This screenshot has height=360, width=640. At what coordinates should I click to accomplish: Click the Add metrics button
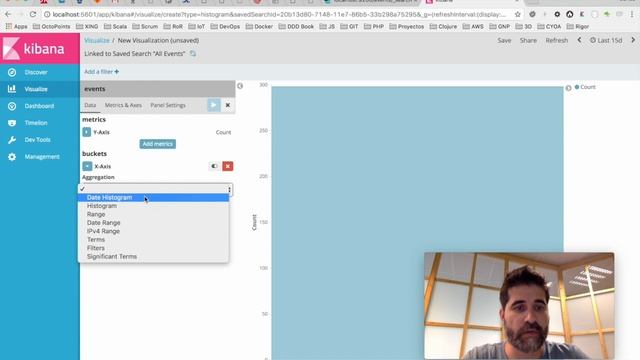158,144
